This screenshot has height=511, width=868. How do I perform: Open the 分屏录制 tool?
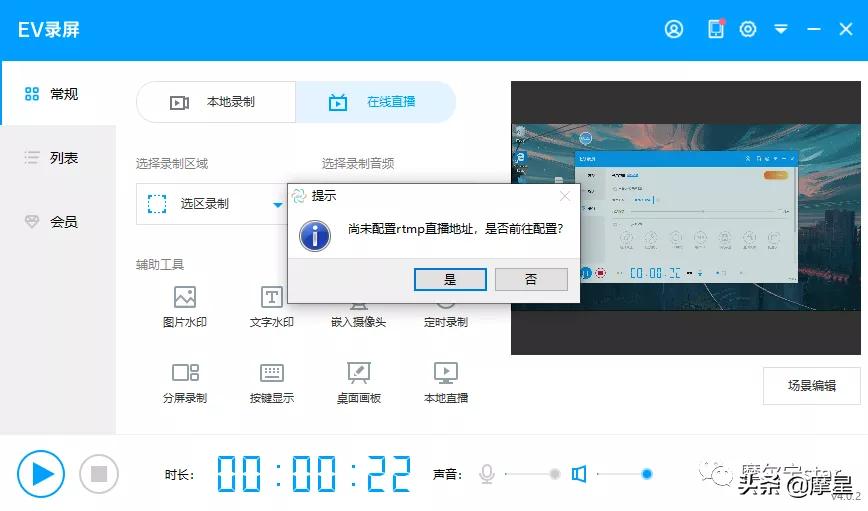click(x=185, y=383)
